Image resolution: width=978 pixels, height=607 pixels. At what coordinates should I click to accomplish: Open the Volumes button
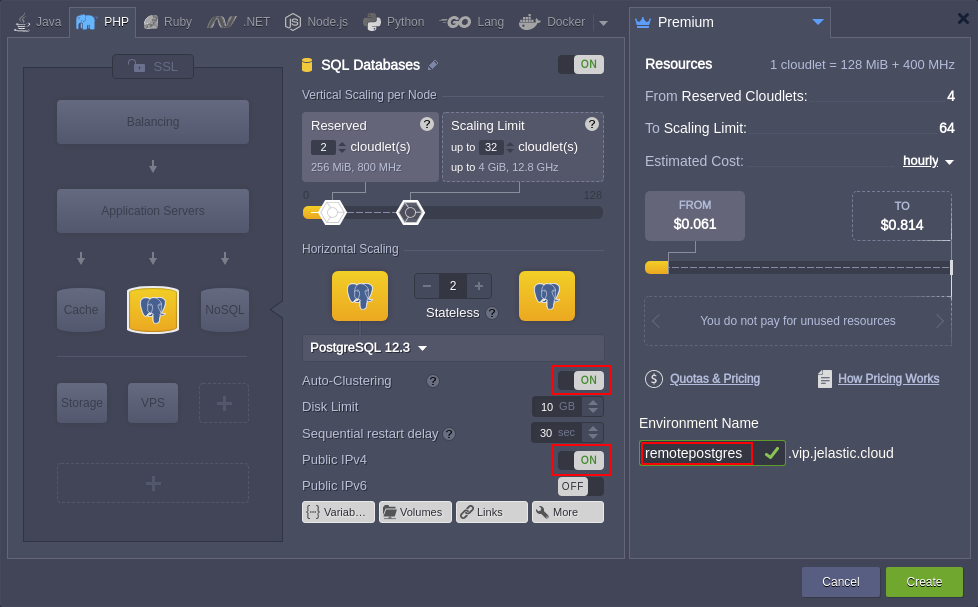click(415, 512)
